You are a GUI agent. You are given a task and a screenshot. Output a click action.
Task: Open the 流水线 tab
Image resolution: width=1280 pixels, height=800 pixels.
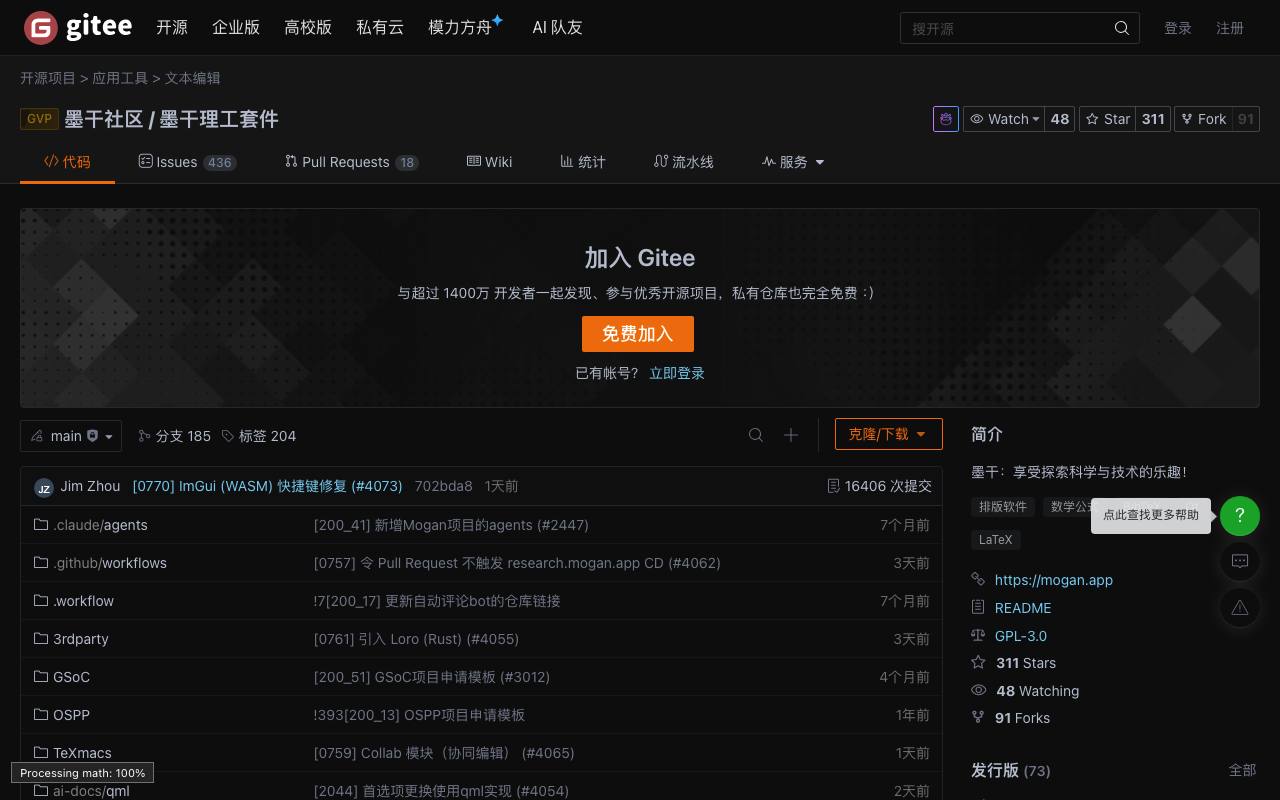pos(683,162)
